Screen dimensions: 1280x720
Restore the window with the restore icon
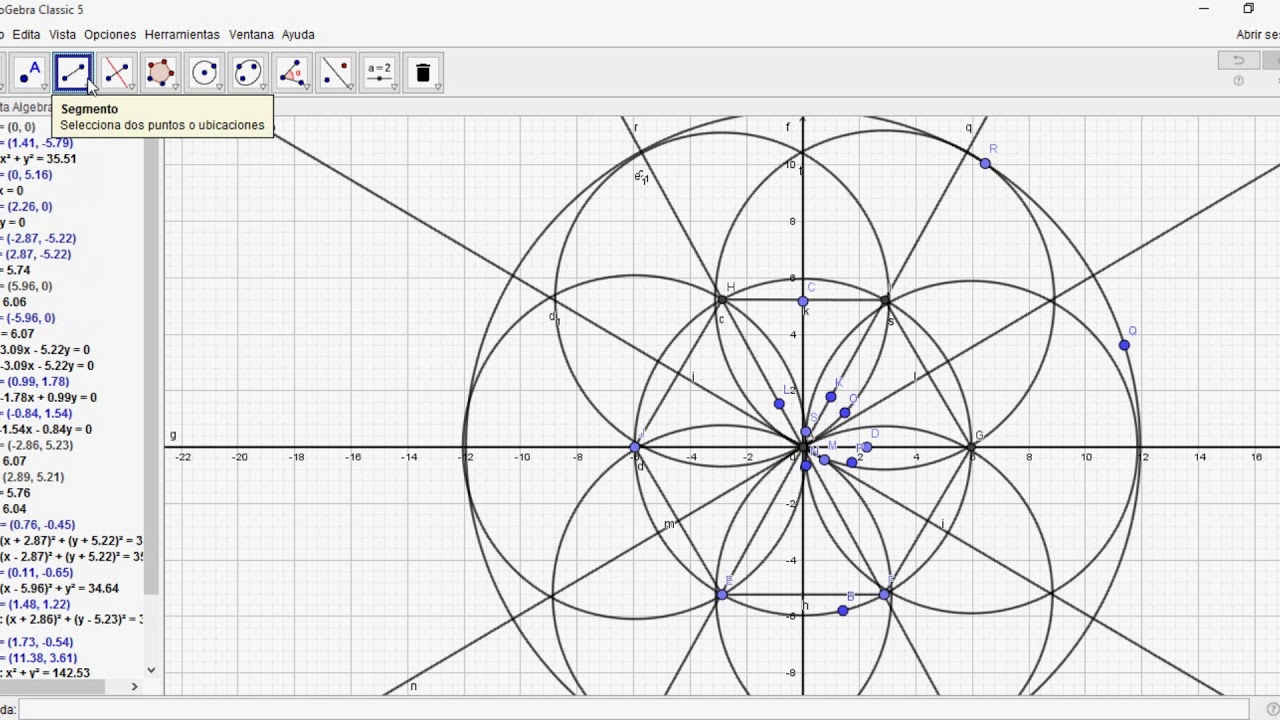(1248, 9)
